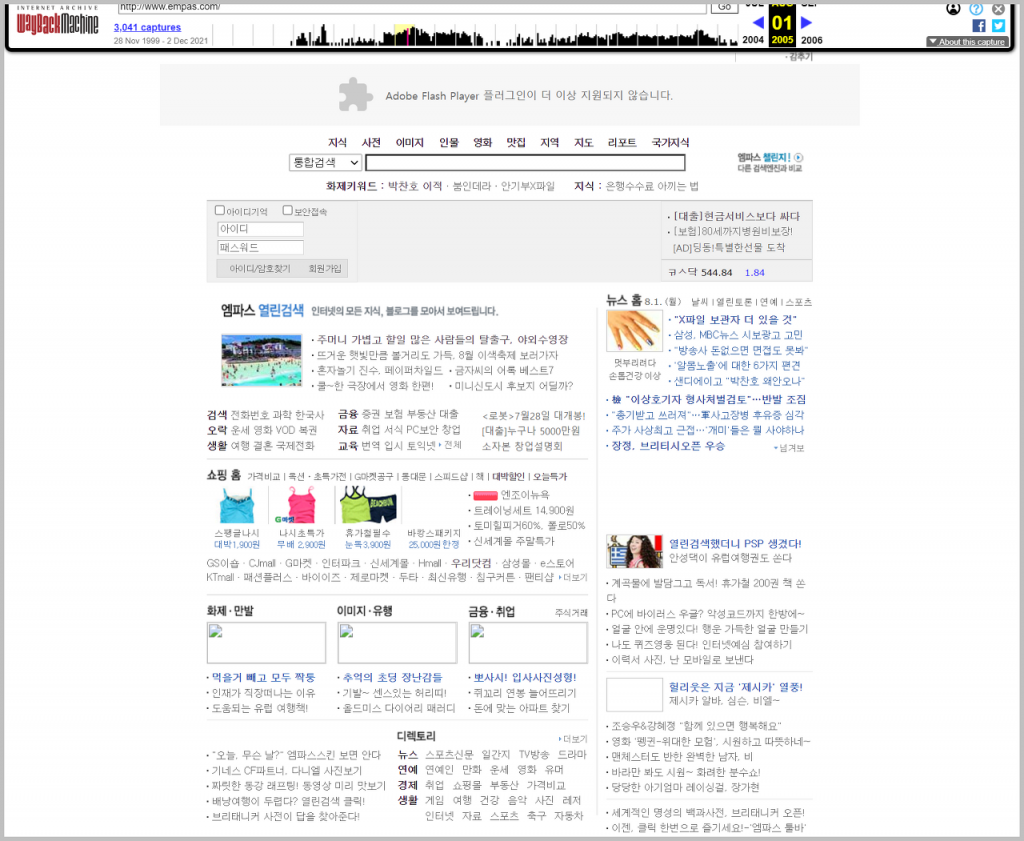Open the Wayback user account icon
Screen dimensions: 1024x841
[x=953, y=8]
